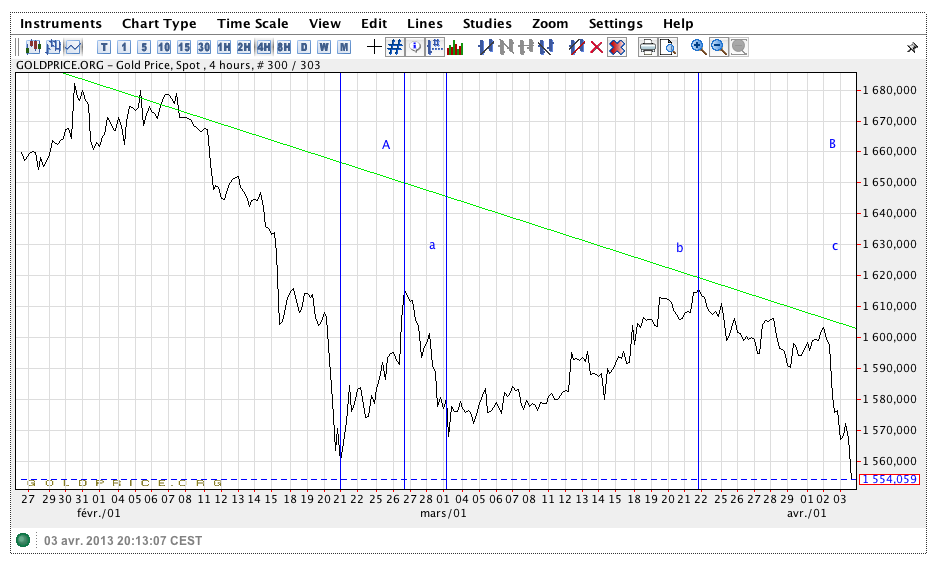
Task: Toggle the data info balloon button
Action: 415,47
